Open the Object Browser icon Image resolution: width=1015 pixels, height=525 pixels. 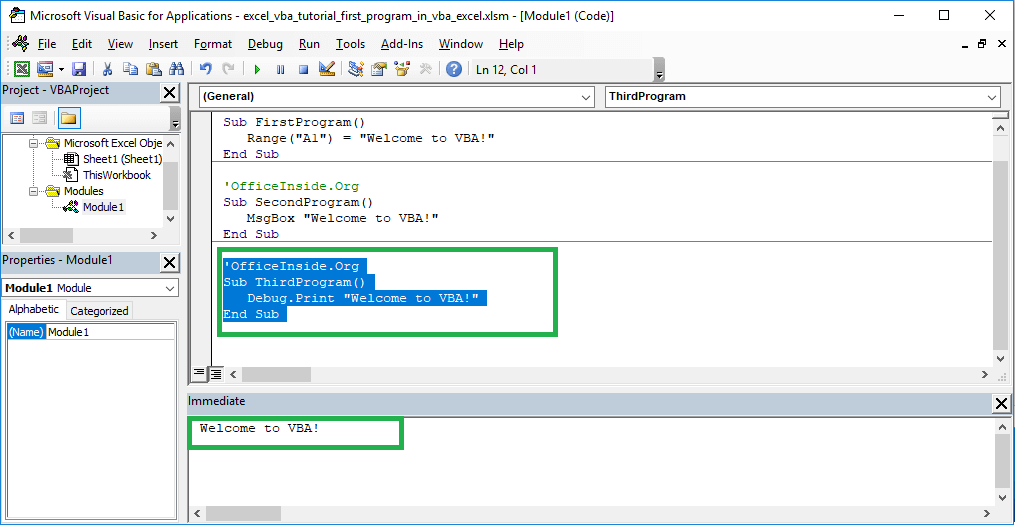click(x=402, y=69)
